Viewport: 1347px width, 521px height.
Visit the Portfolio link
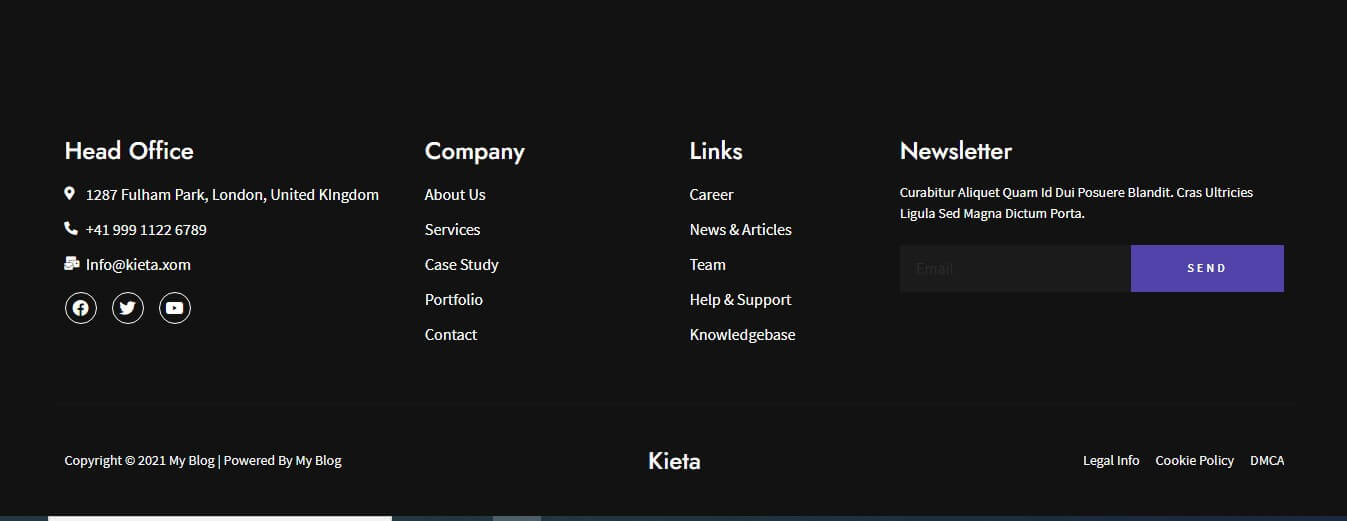pos(454,300)
